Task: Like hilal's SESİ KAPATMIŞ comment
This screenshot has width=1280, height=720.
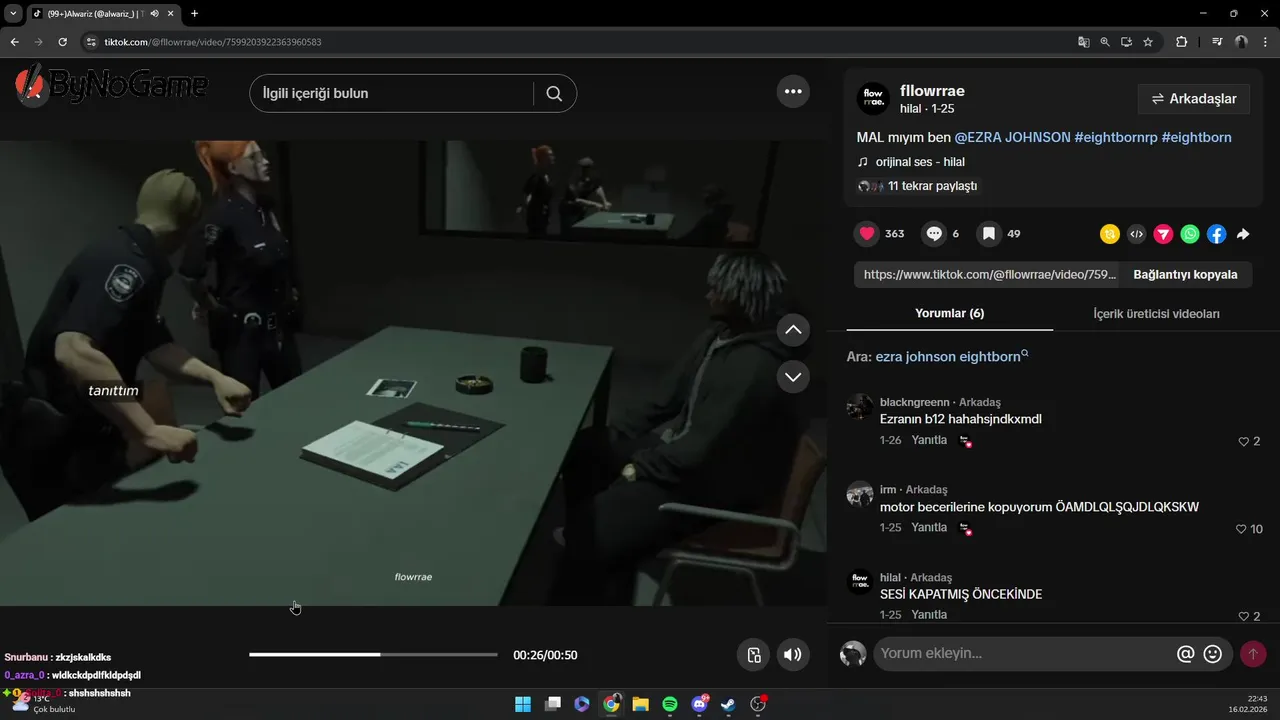Action: (1244, 616)
